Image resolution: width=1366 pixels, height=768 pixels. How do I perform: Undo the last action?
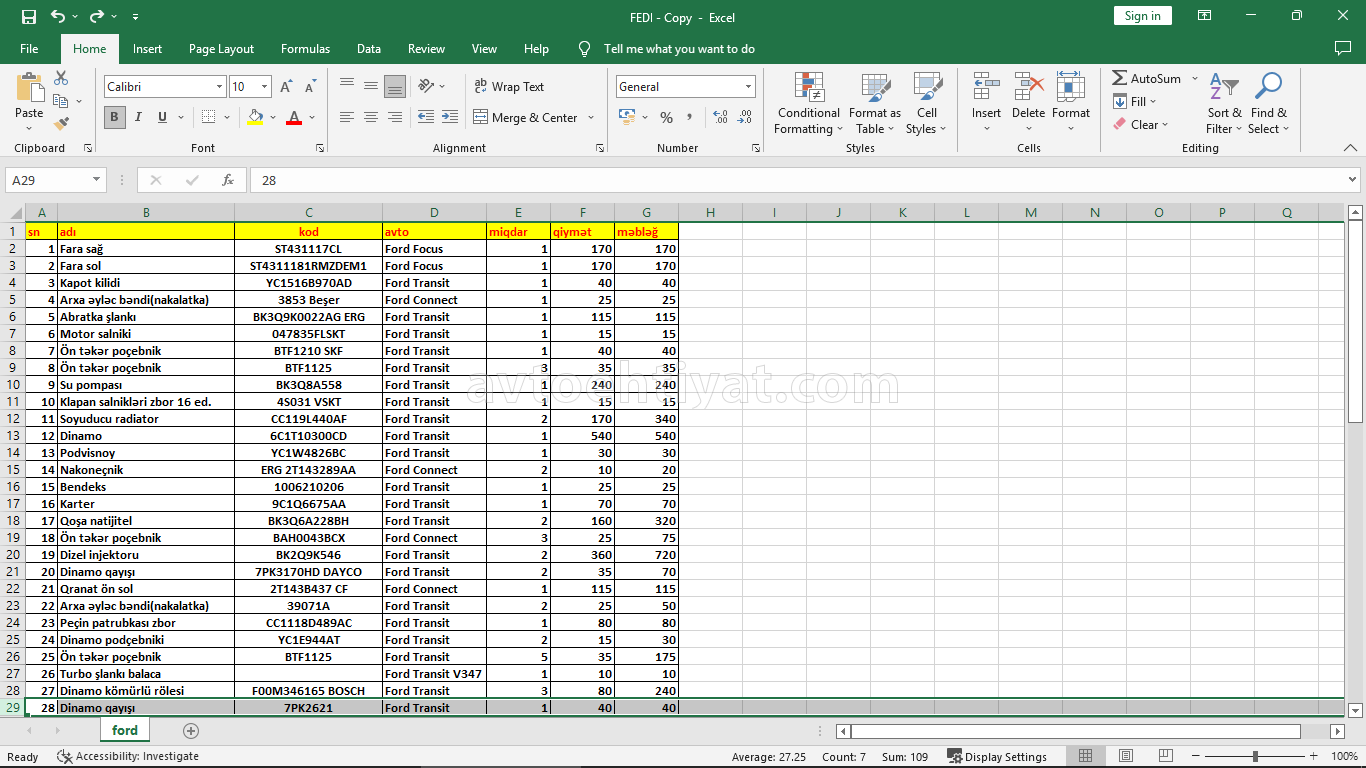(58, 16)
